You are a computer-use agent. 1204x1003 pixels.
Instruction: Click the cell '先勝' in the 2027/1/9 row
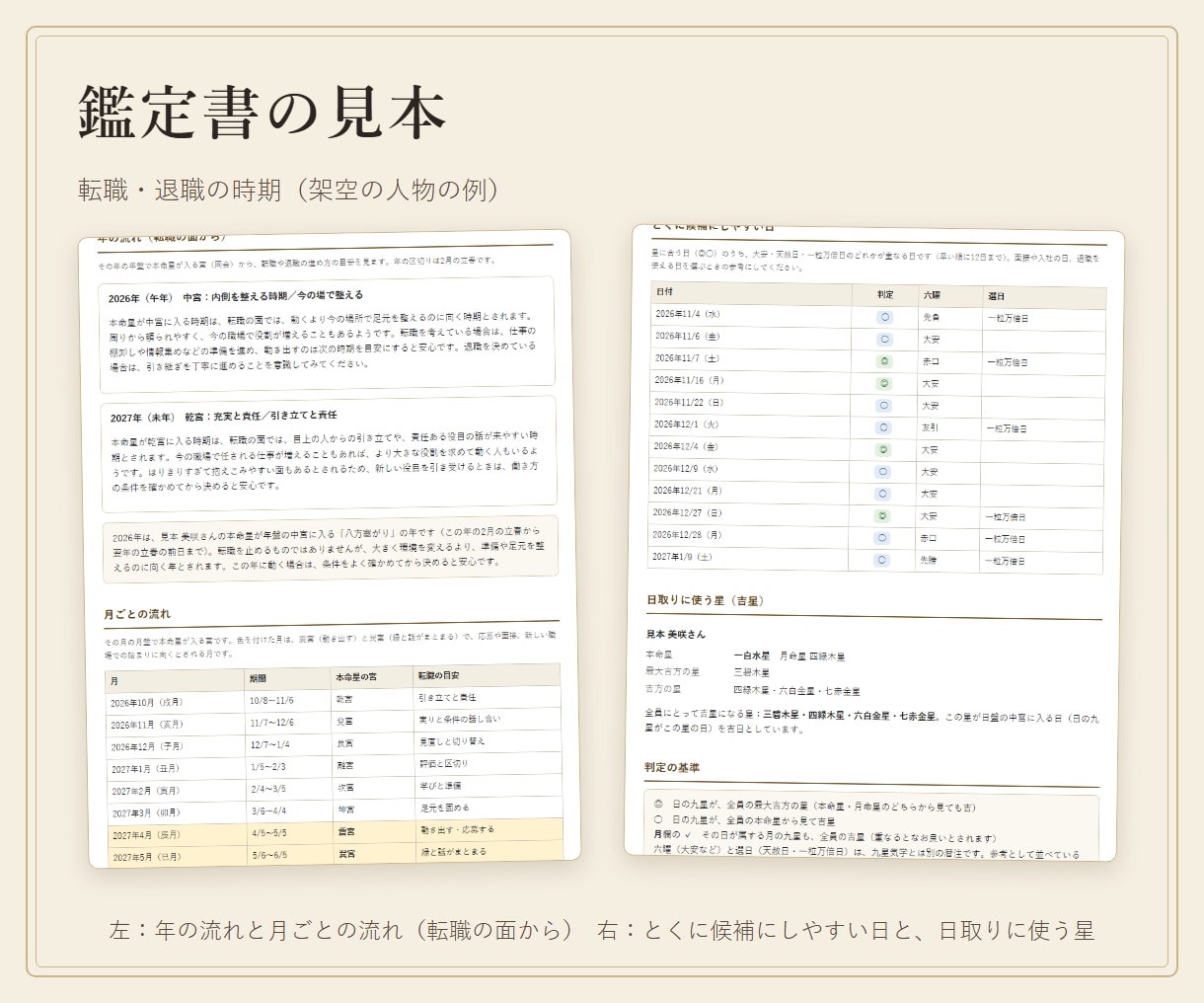929,560
